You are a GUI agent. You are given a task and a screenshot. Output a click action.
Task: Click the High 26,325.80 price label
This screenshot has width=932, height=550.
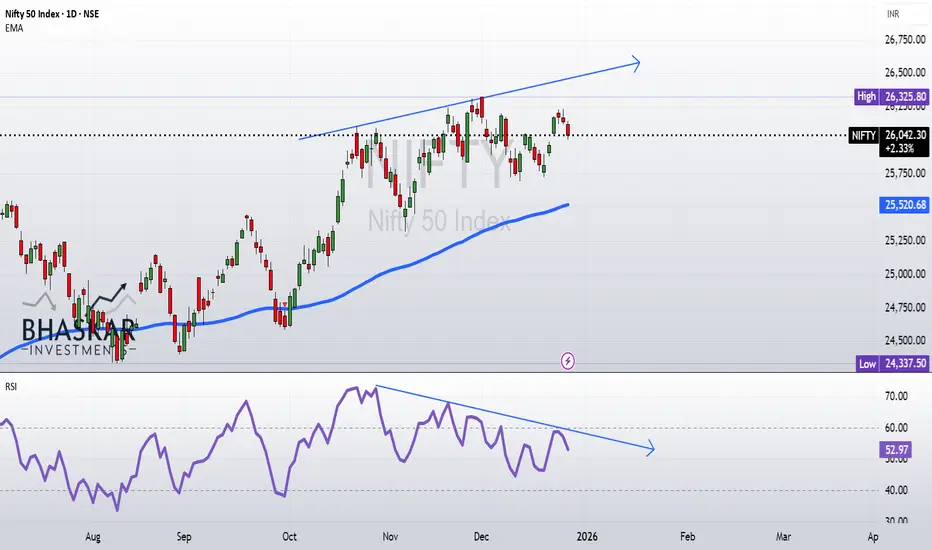[892, 96]
